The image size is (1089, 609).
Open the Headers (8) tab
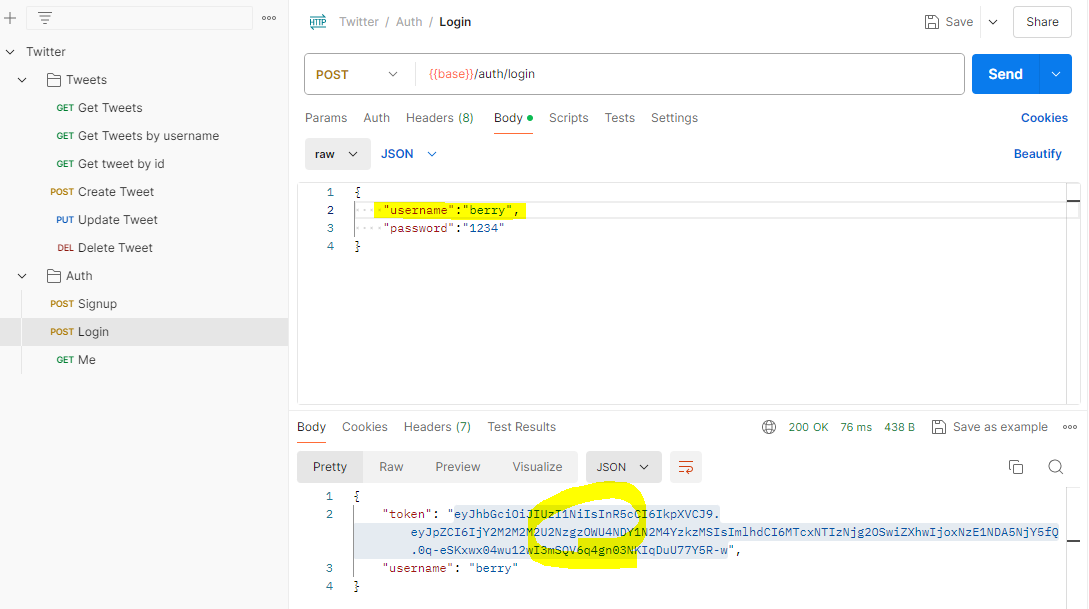440,118
